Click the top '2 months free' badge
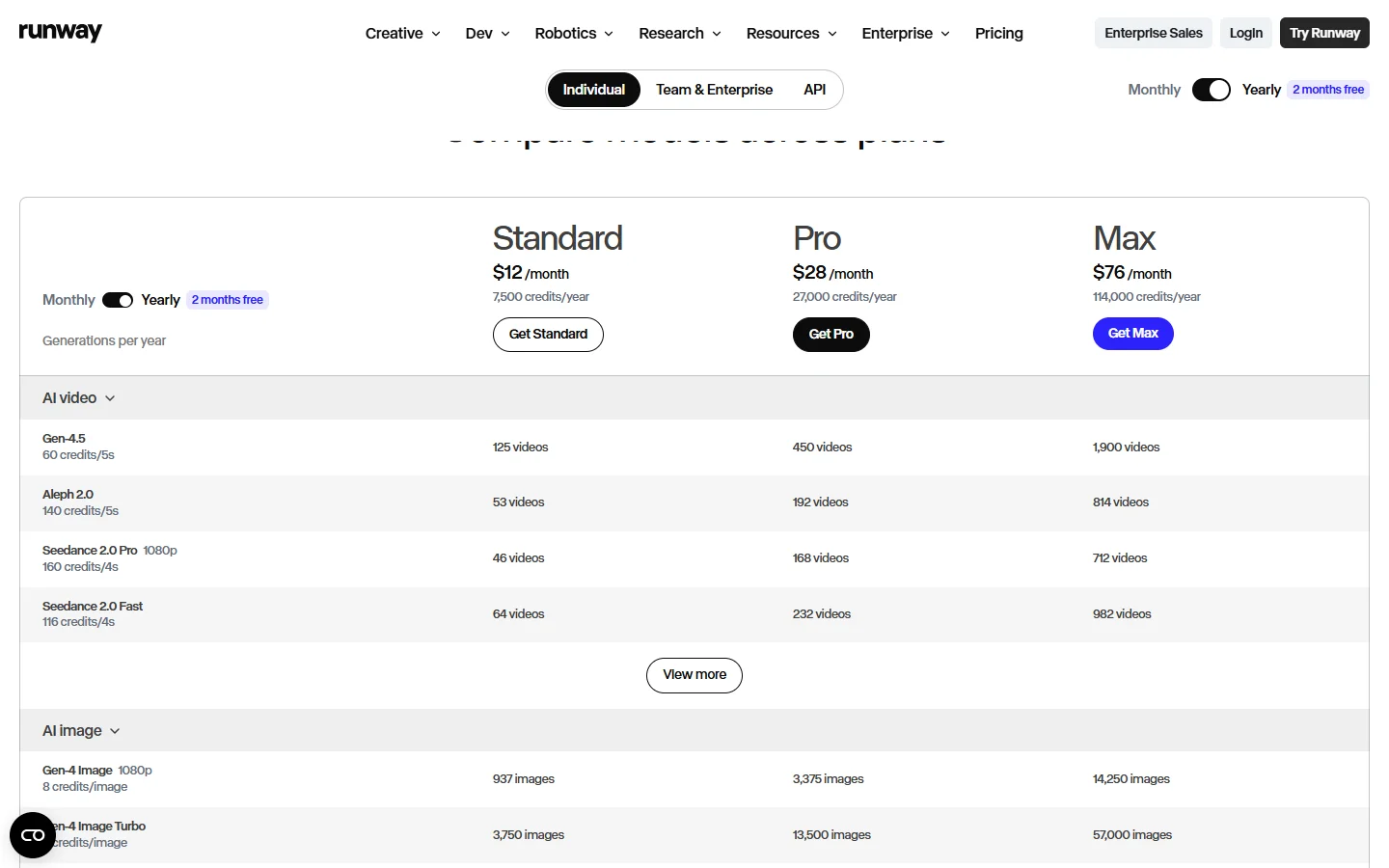 click(1328, 90)
